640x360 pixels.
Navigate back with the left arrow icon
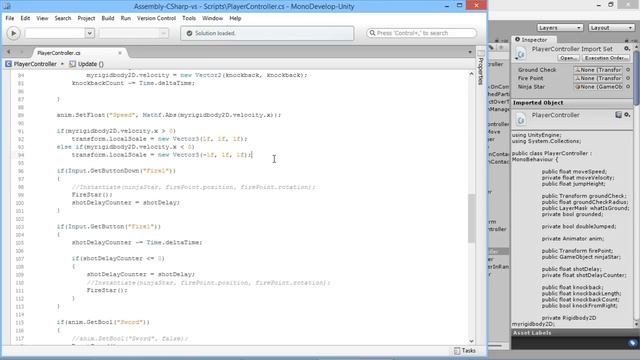click(8, 52)
